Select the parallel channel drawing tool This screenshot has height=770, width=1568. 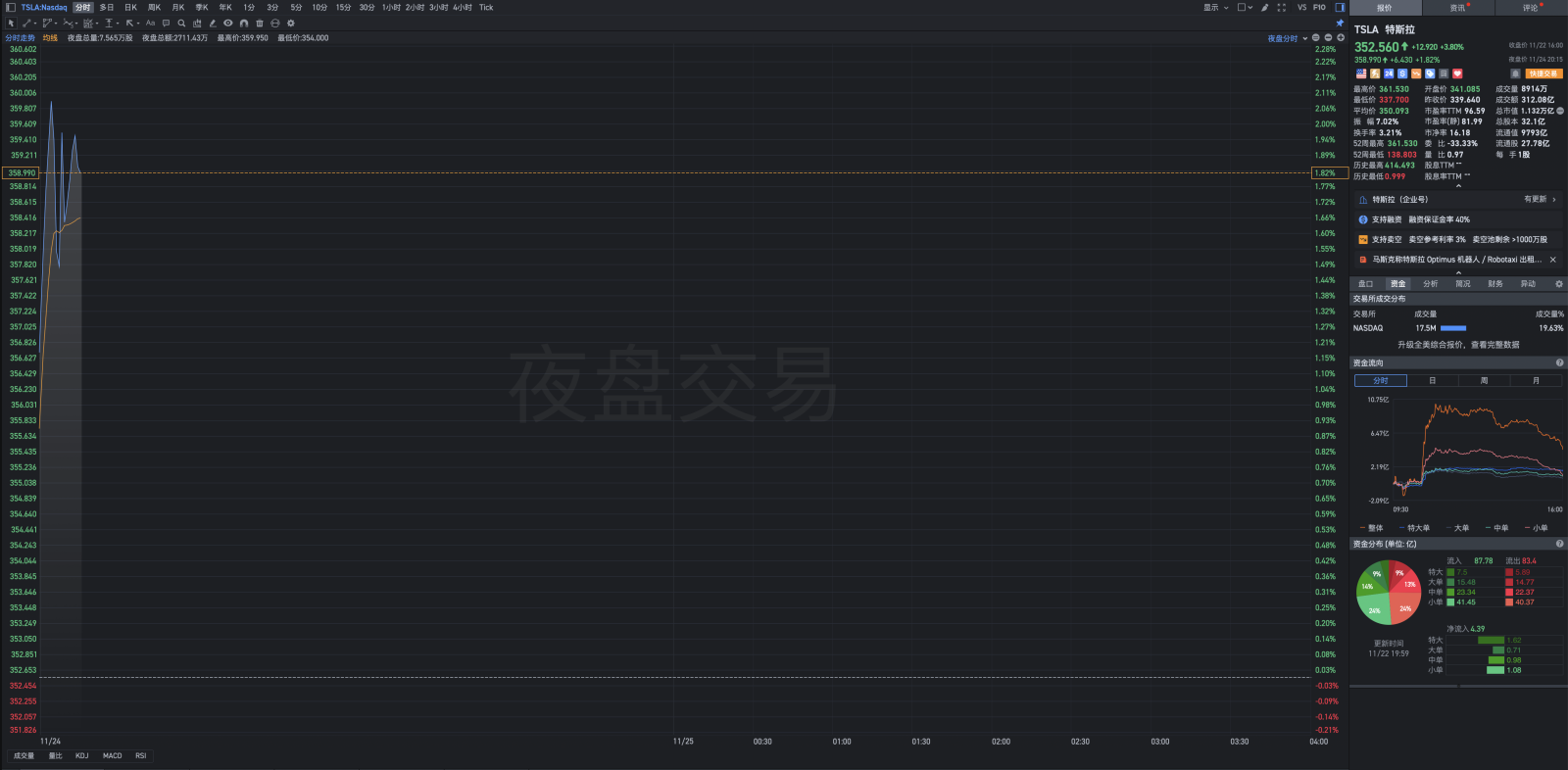47,23
